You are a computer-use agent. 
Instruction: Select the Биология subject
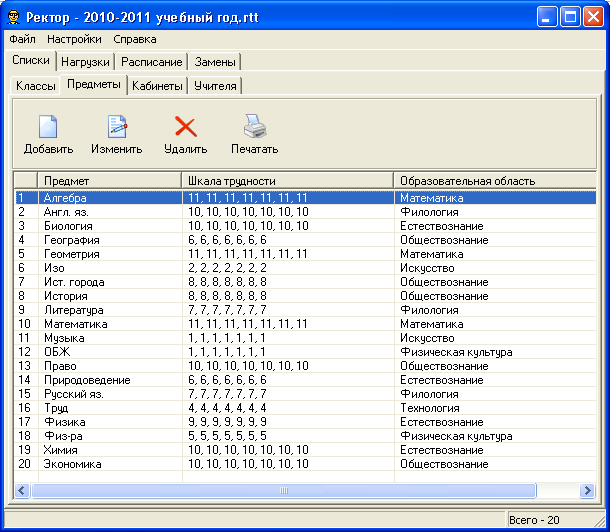click(x=68, y=226)
